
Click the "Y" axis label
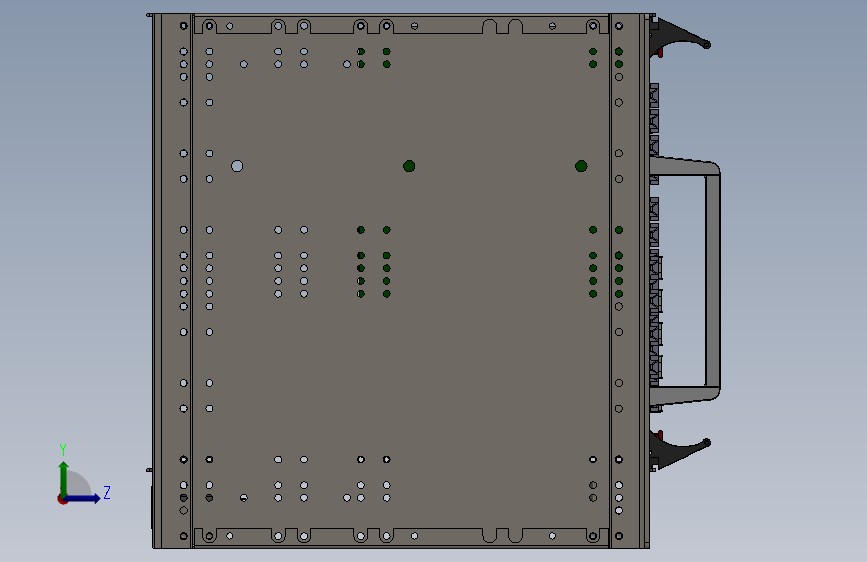pyautogui.click(x=63, y=450)
